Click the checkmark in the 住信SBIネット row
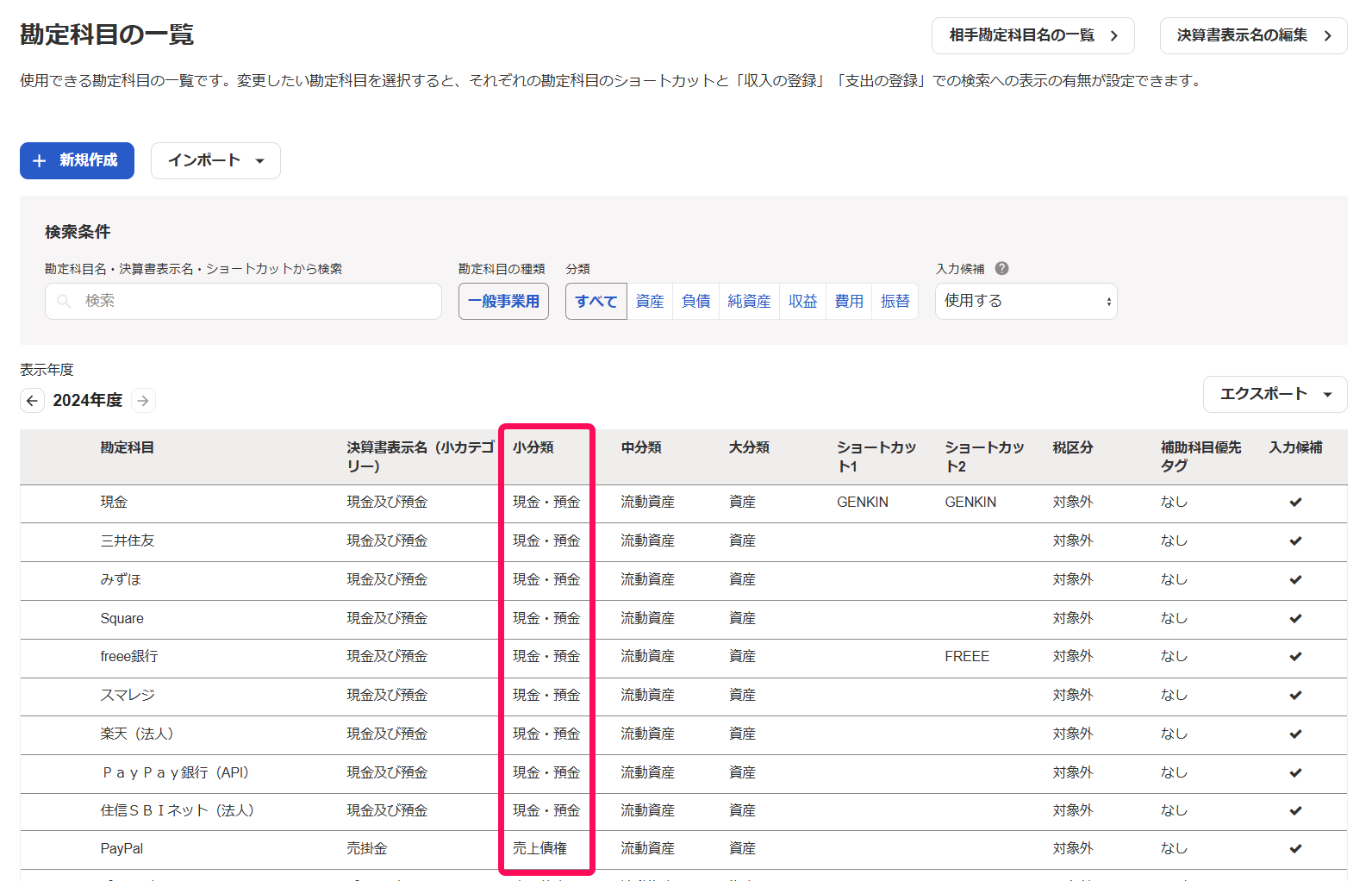The height and width of the screenshot is (881, 1372). click(x=1295, y=810)
